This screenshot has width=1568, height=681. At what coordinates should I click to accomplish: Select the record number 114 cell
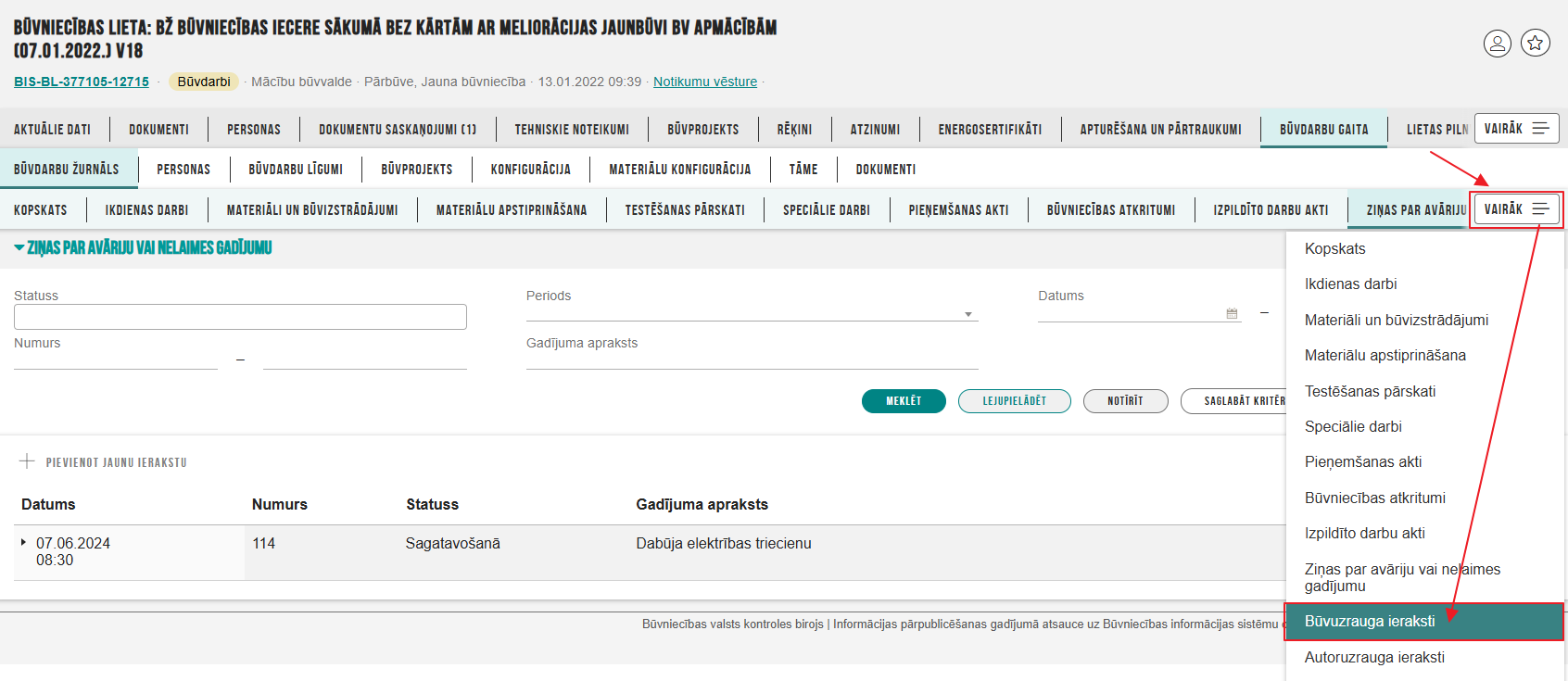tap(264, 543)
